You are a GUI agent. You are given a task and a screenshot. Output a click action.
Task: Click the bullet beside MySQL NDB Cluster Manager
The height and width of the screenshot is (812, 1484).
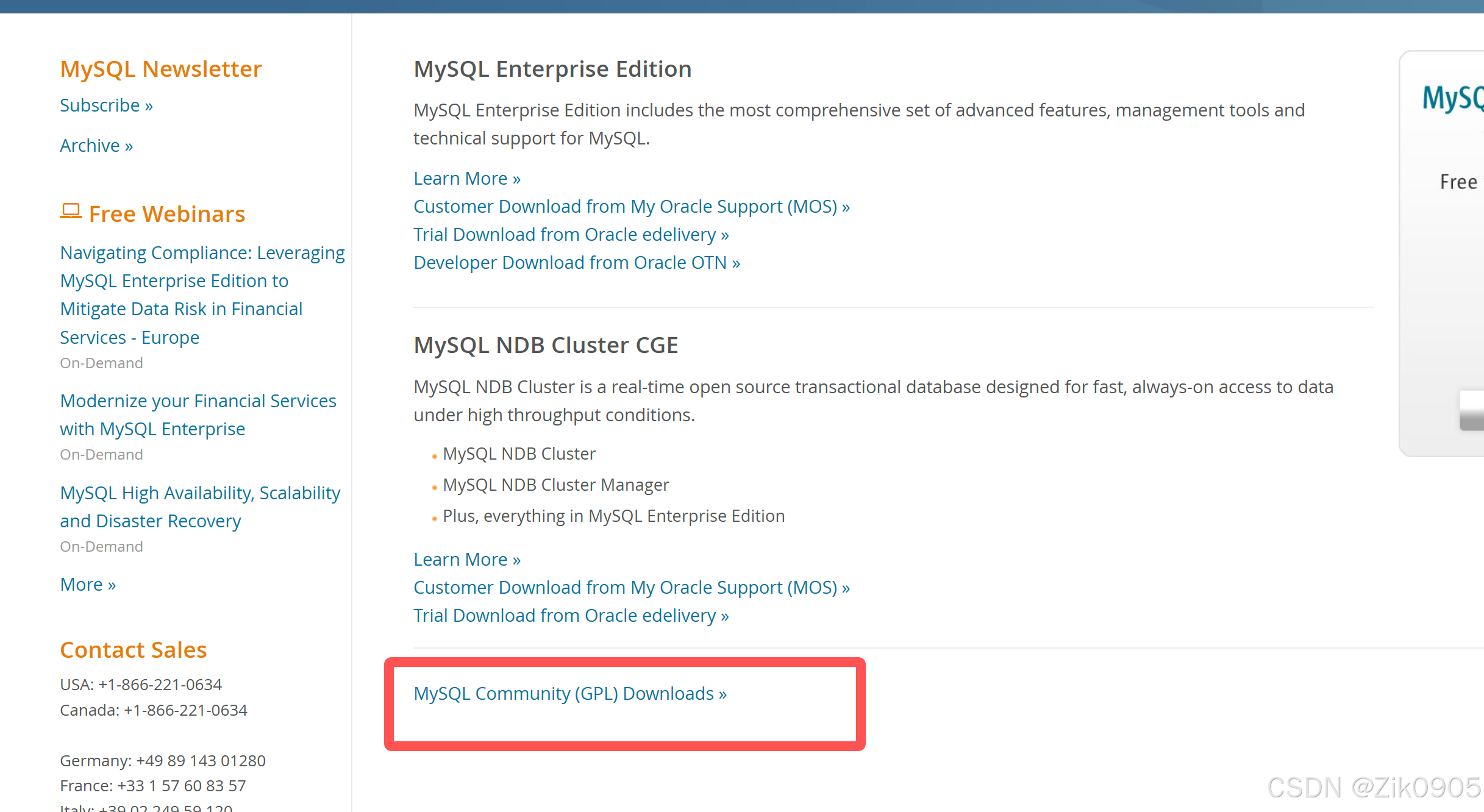tap(433, 486)
